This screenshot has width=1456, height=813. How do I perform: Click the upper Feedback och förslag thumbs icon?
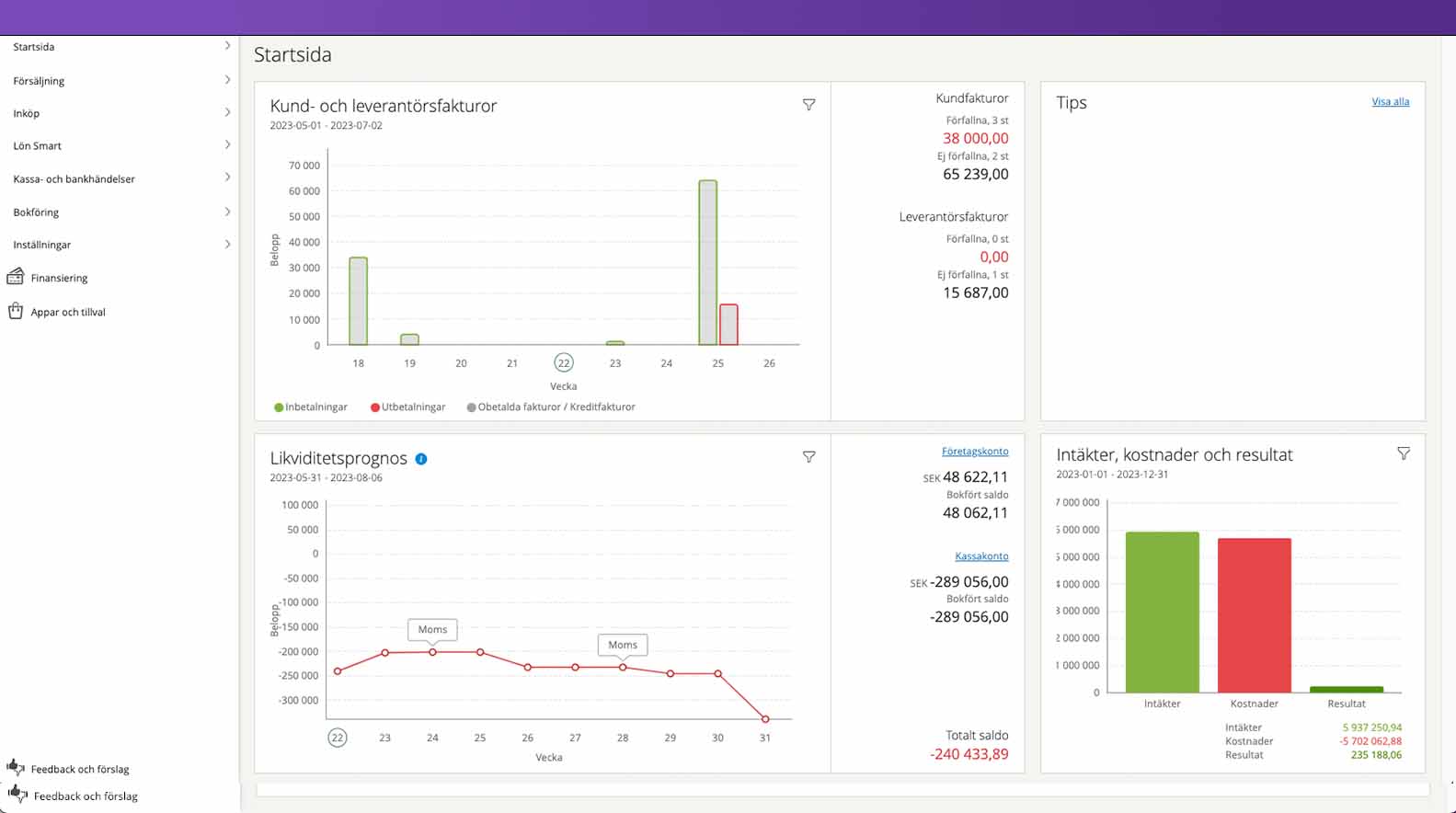click(16, 767)
